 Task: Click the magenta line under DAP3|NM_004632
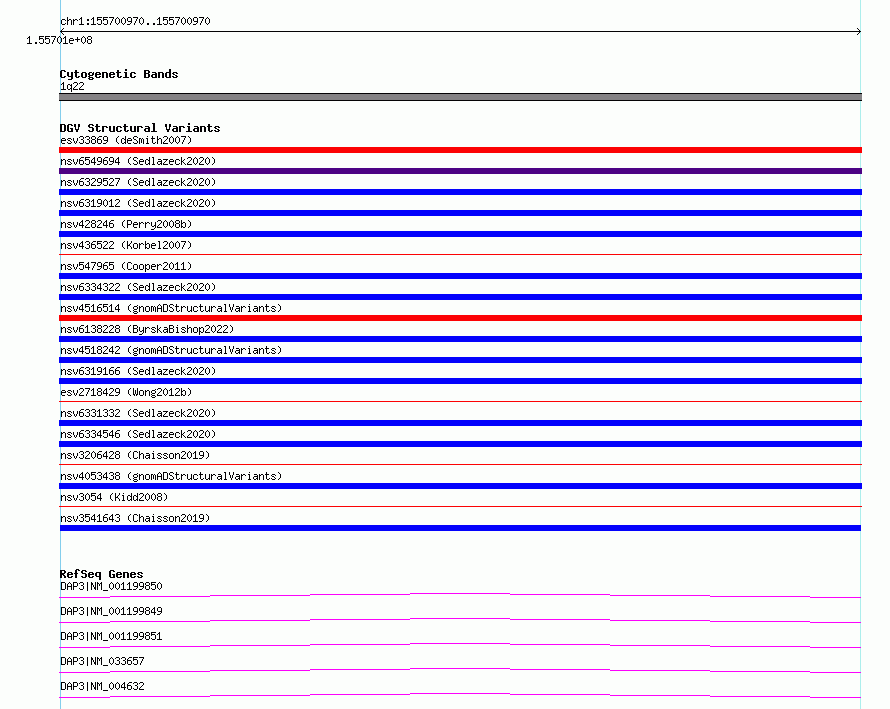pyautogui.click(x=460, y=695)
